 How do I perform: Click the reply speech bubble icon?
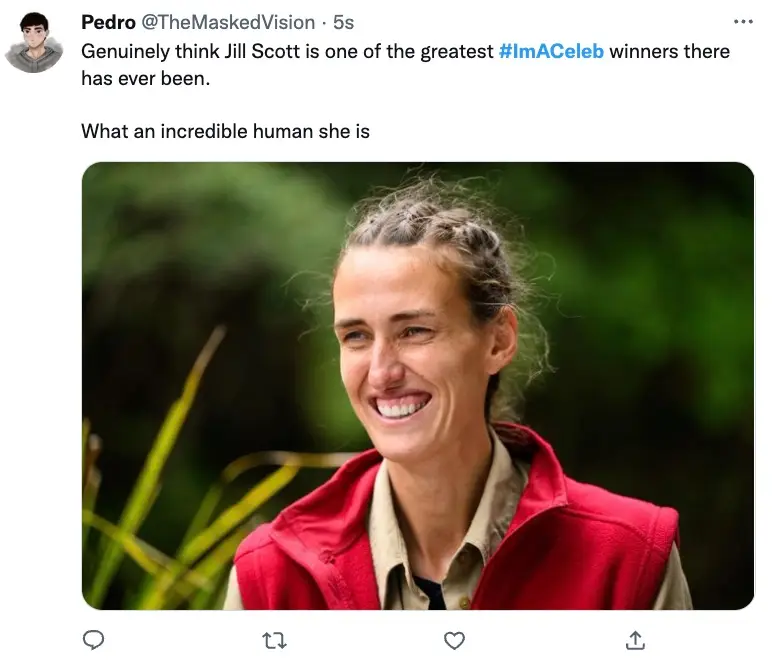(x=94, y=639)
